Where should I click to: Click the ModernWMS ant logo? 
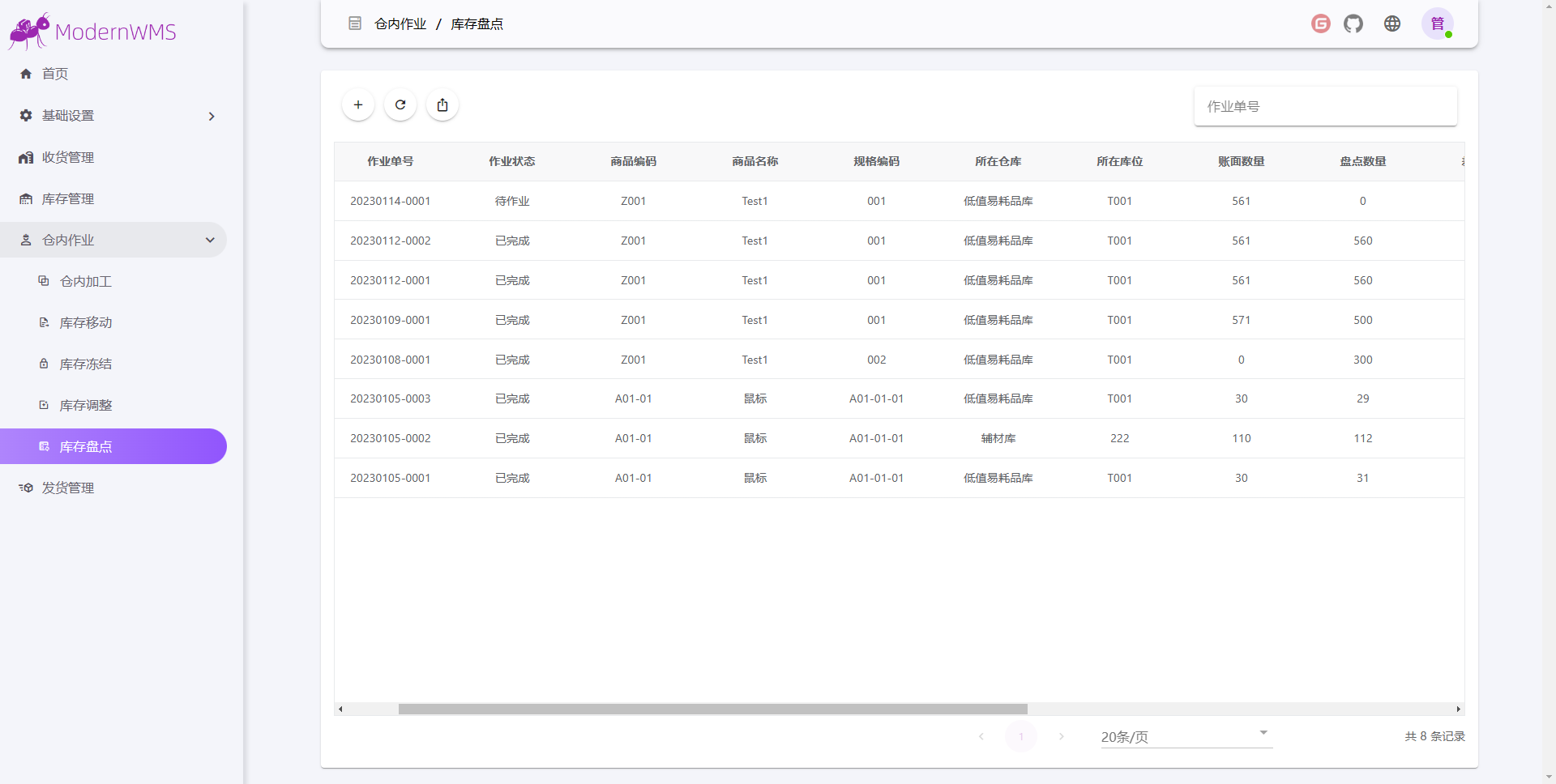30,31
